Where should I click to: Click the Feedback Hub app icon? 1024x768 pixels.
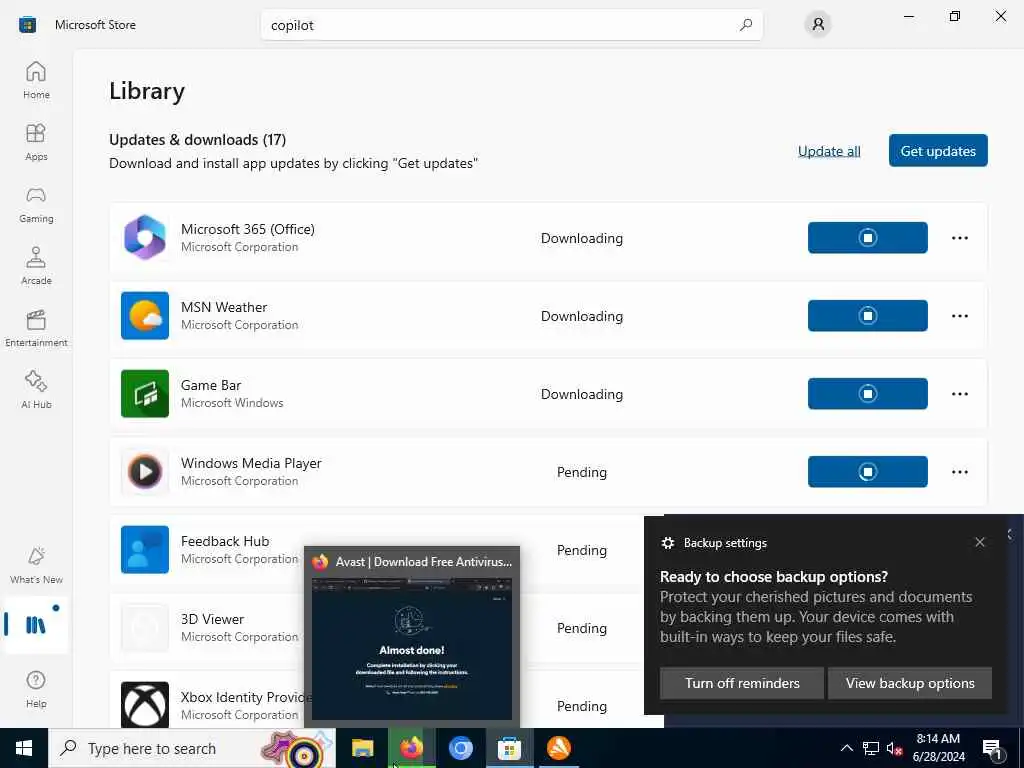[x=145, y=550]
